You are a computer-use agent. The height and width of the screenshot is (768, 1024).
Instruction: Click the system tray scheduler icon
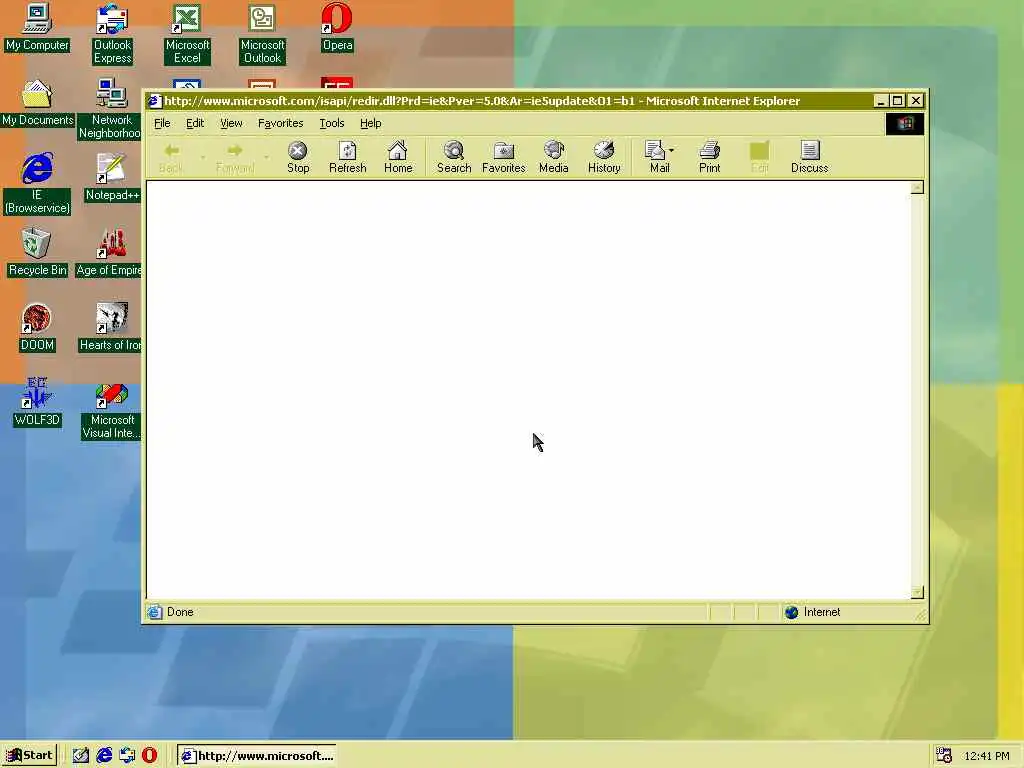click(x=944, y=756)
